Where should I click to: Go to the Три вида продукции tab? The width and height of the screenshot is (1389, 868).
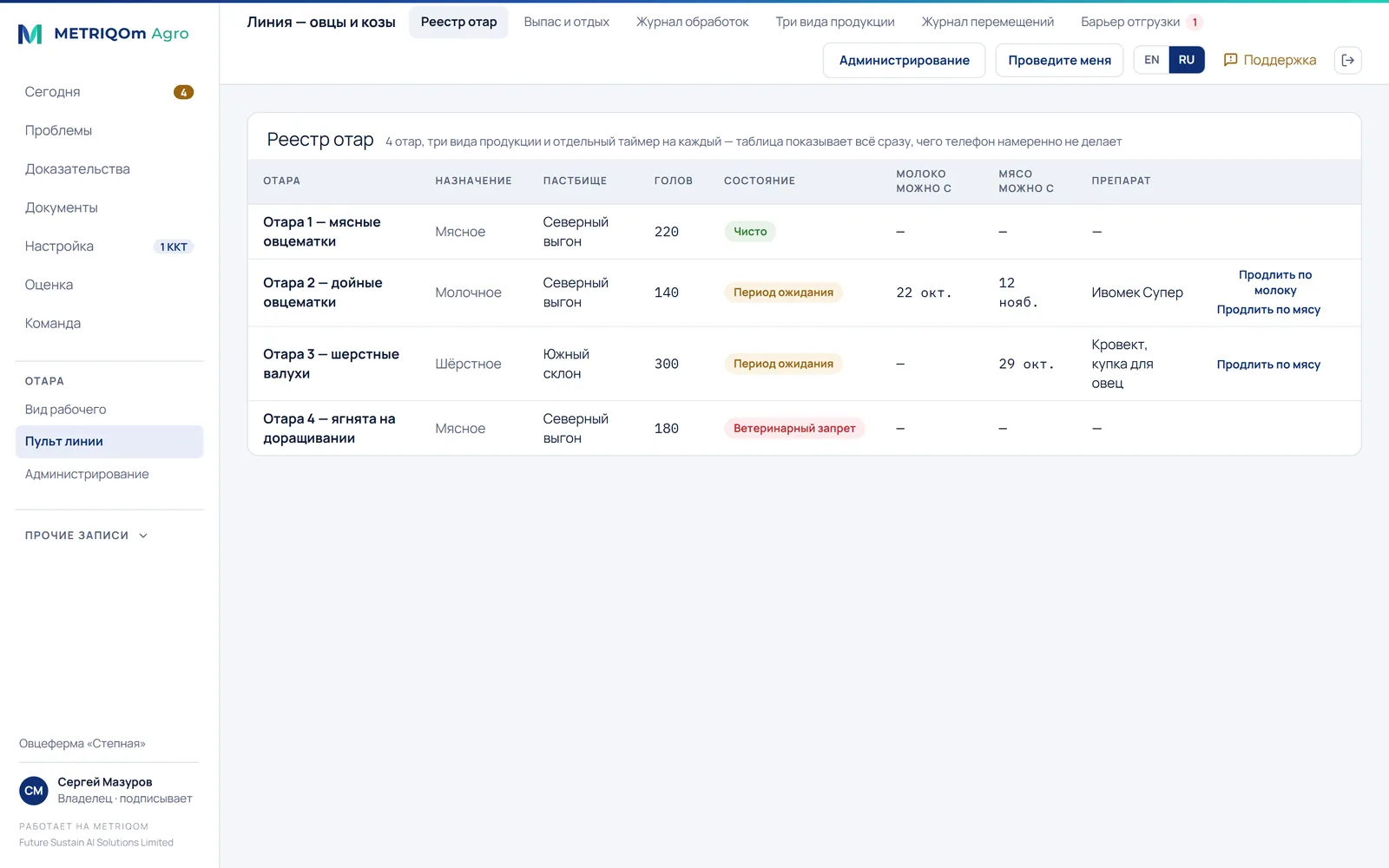tap(834, 22)
